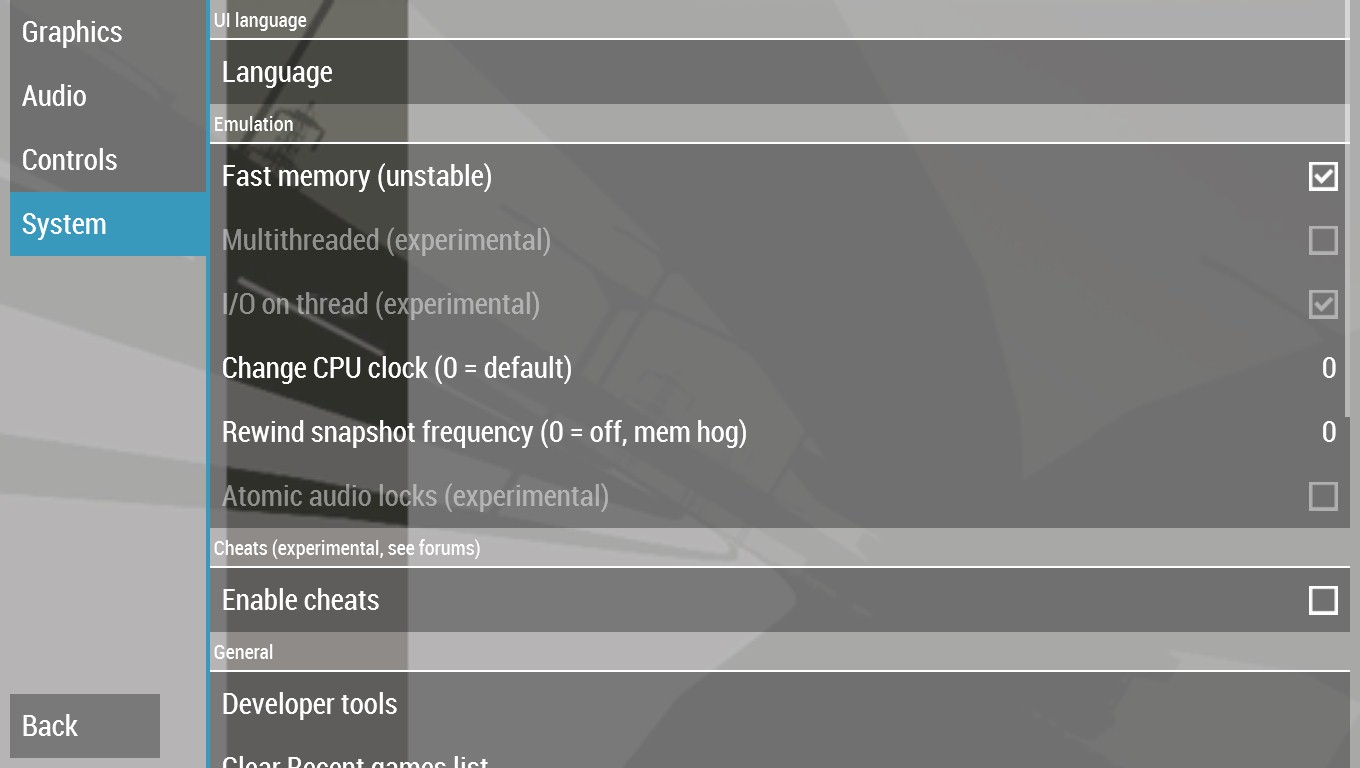1360x768 pixels.
Task: Toggle the Multithreaded (experimental) checkbox
Action: tap(1322, 240)
